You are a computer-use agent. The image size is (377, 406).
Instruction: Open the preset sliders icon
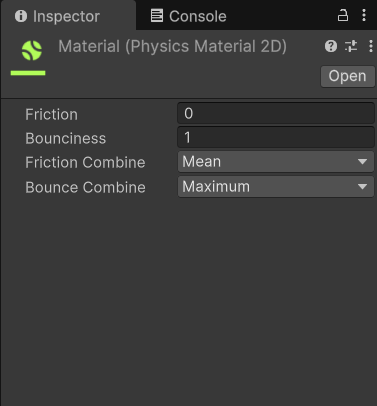click(351, 46)
